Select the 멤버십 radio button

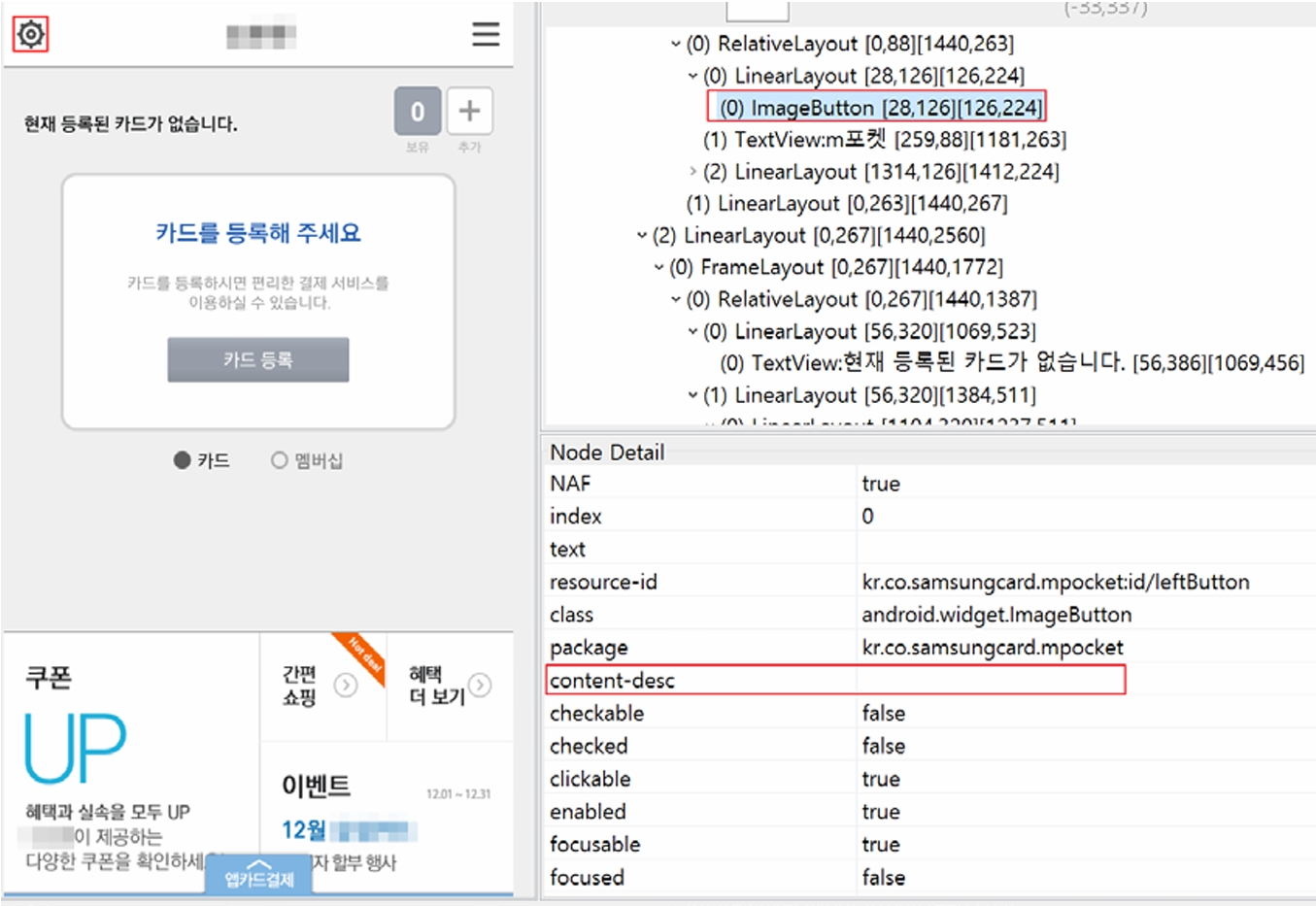click(280, 460)
